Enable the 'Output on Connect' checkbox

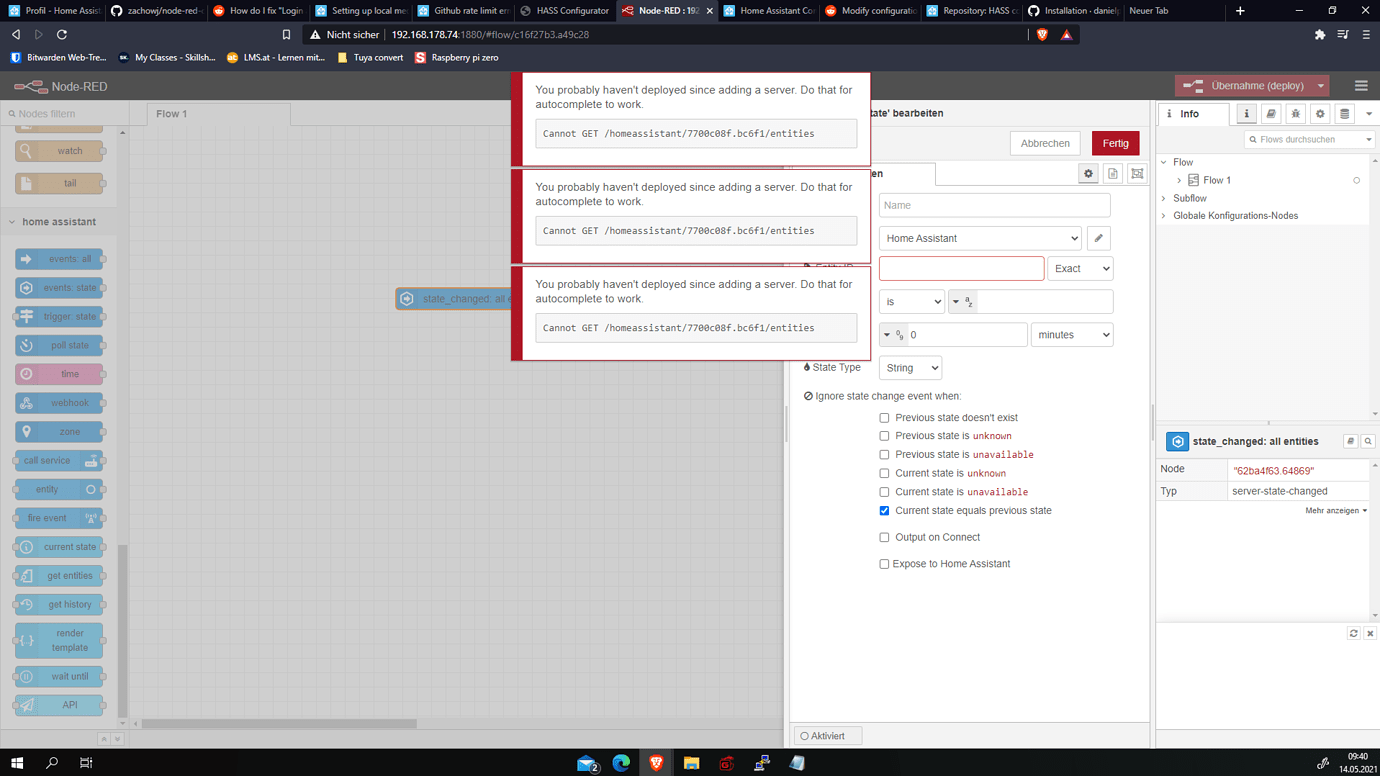(884, 537)
